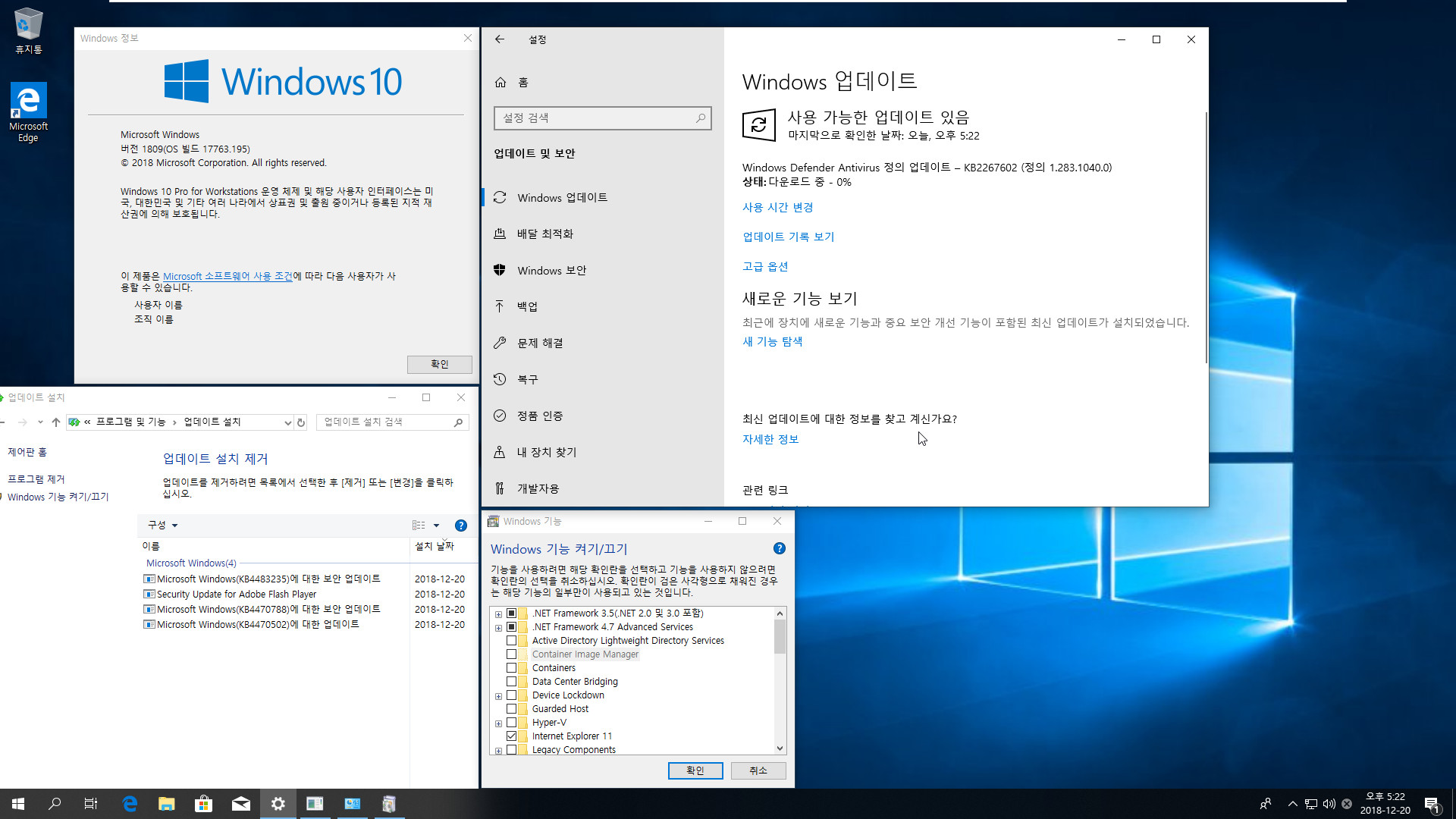This screenshot has width=1456, height=819.
Task: Sort the update list by the 설치 날짜 column header
Action: (x=435, y=546)
